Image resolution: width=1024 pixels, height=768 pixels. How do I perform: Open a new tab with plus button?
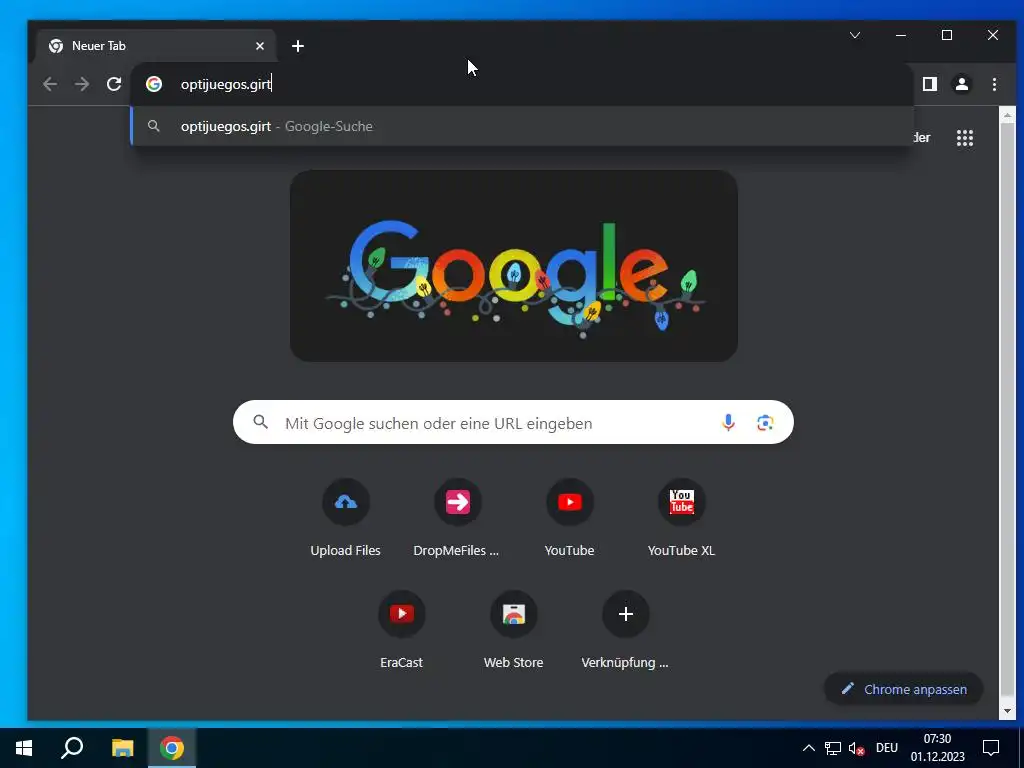tap(298, 46)
